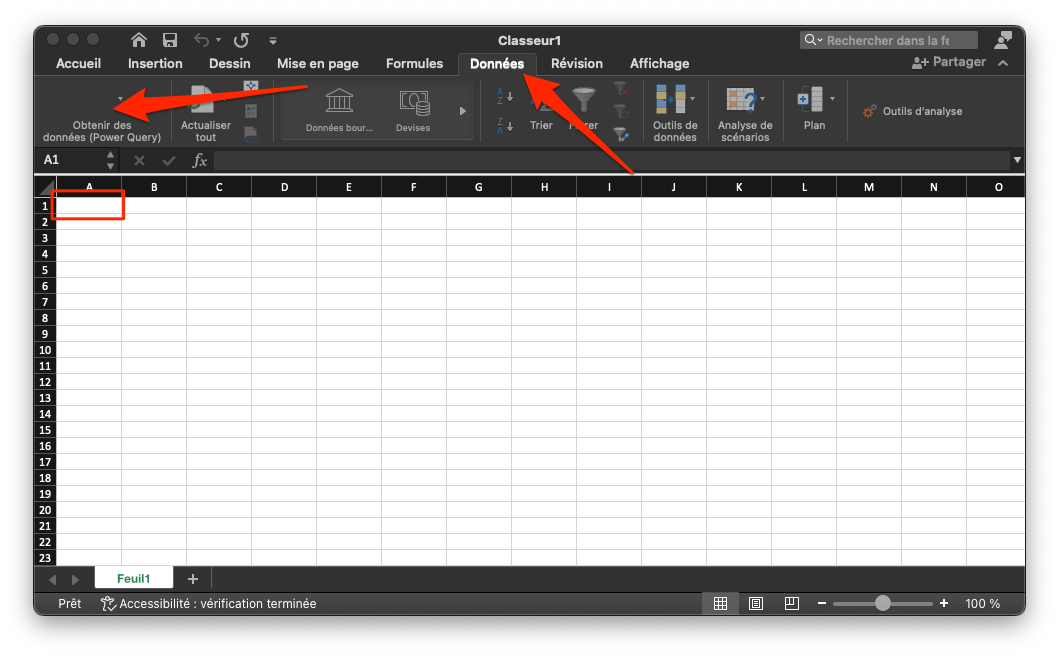Click the queries and connections icon
This screenshot has height=657, width=1059.
click(x=251, y=86)
